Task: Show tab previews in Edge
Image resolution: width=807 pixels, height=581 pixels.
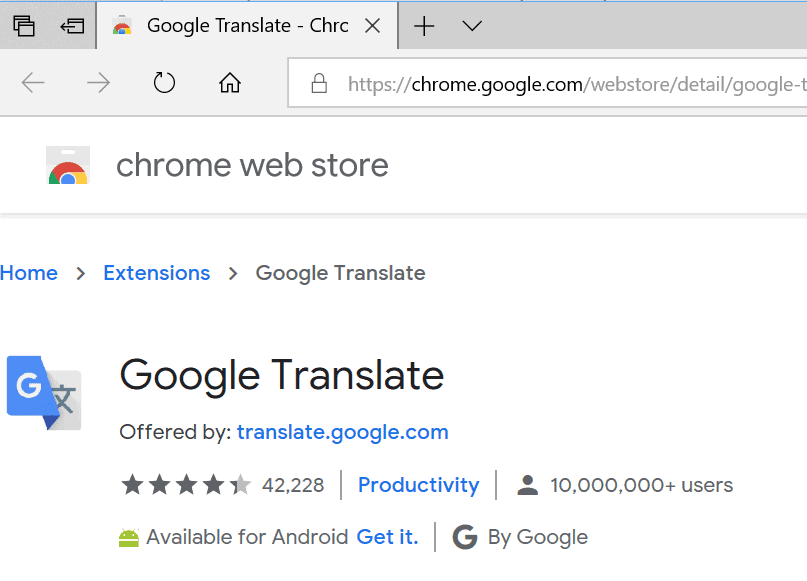Action: click(24, 25)
